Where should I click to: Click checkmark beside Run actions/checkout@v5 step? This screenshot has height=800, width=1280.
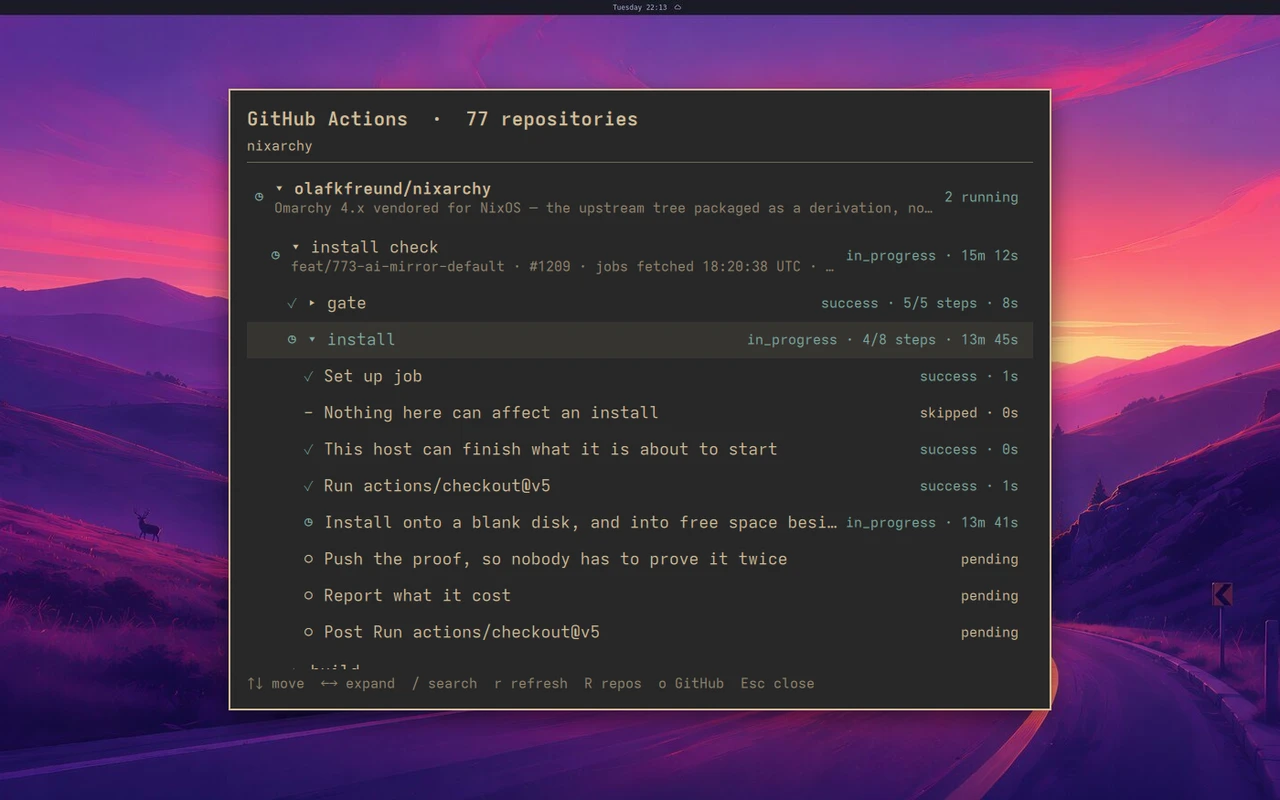[x=309, y=486]
